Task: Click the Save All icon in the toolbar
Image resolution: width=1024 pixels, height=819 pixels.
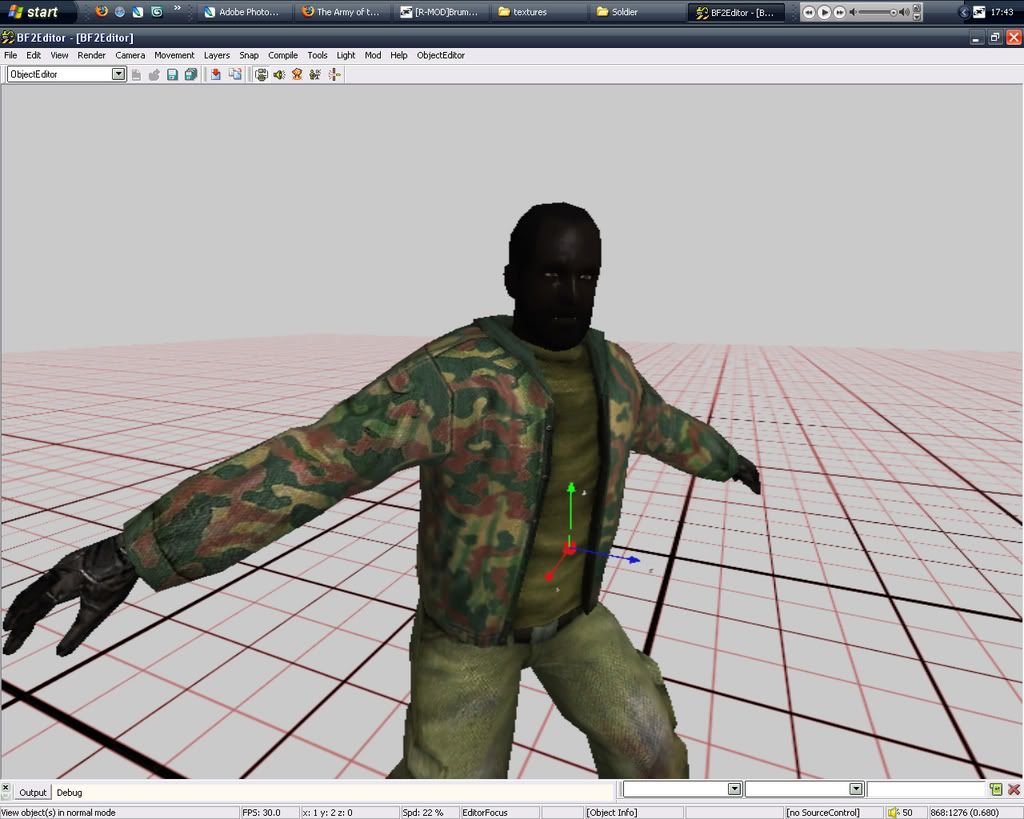Action: pyautogui.click(x=190, y=74)
